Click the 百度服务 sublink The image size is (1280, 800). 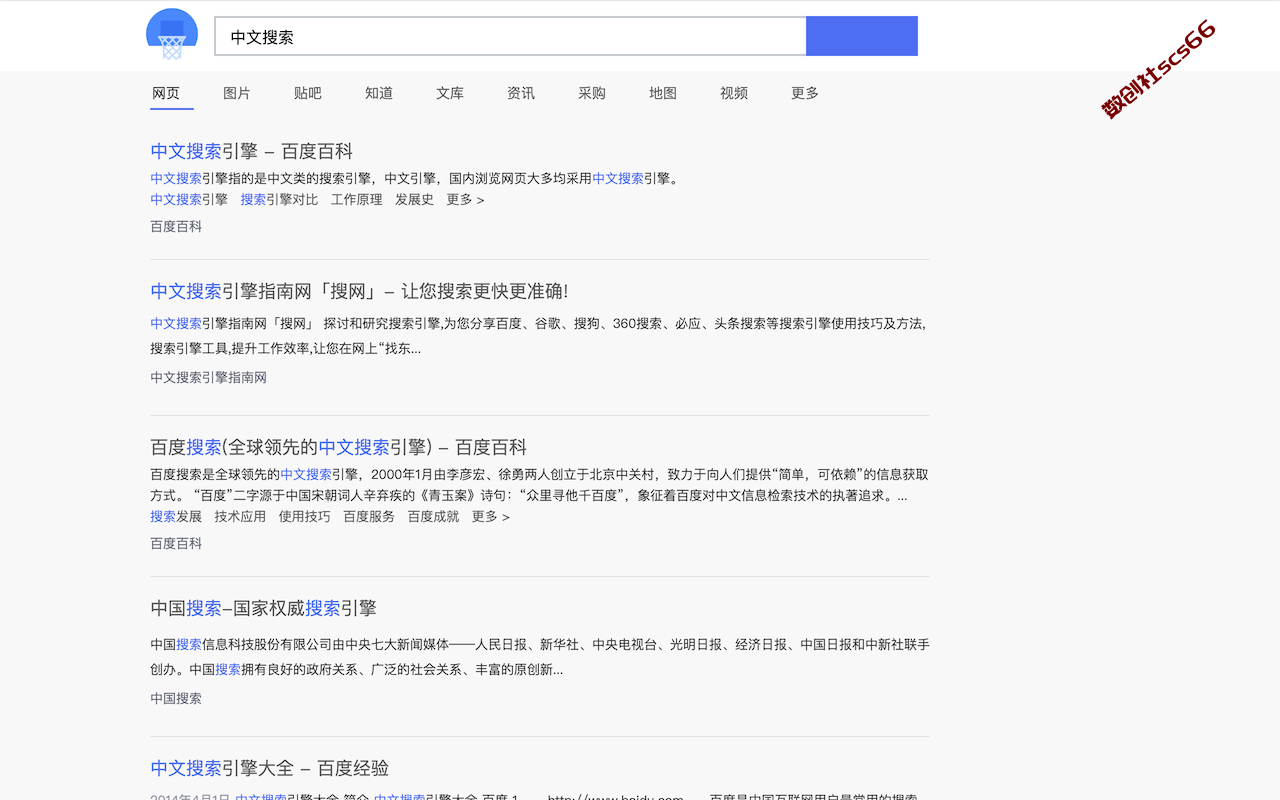(369, 516)
